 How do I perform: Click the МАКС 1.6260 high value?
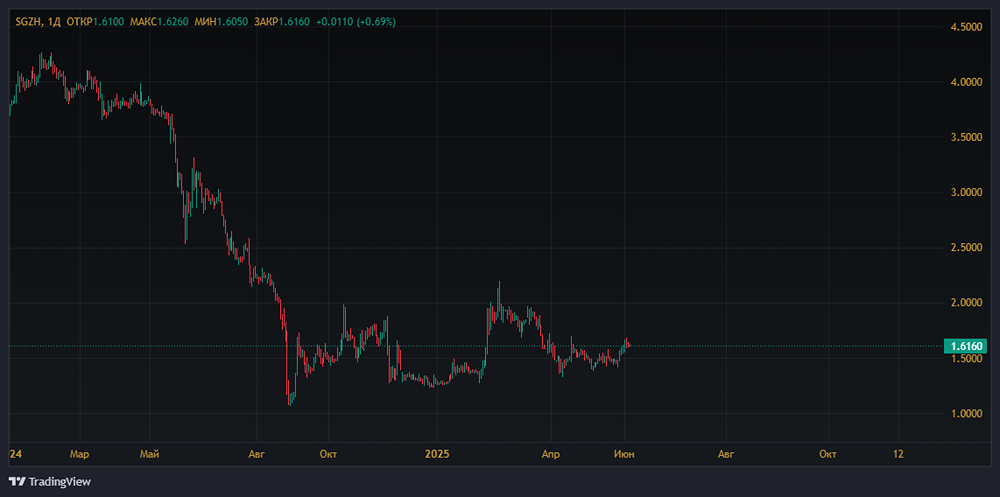159,22
